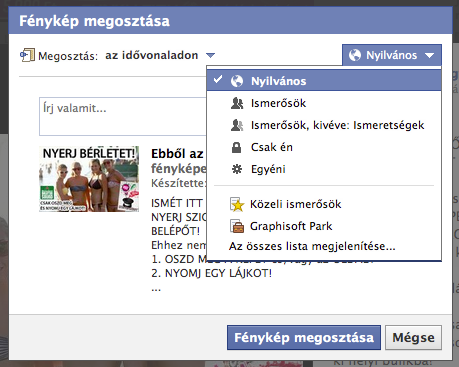459x367 pixels.
Task: Open the Nyilvános privacy dropdown button
Action: point(392,55)
